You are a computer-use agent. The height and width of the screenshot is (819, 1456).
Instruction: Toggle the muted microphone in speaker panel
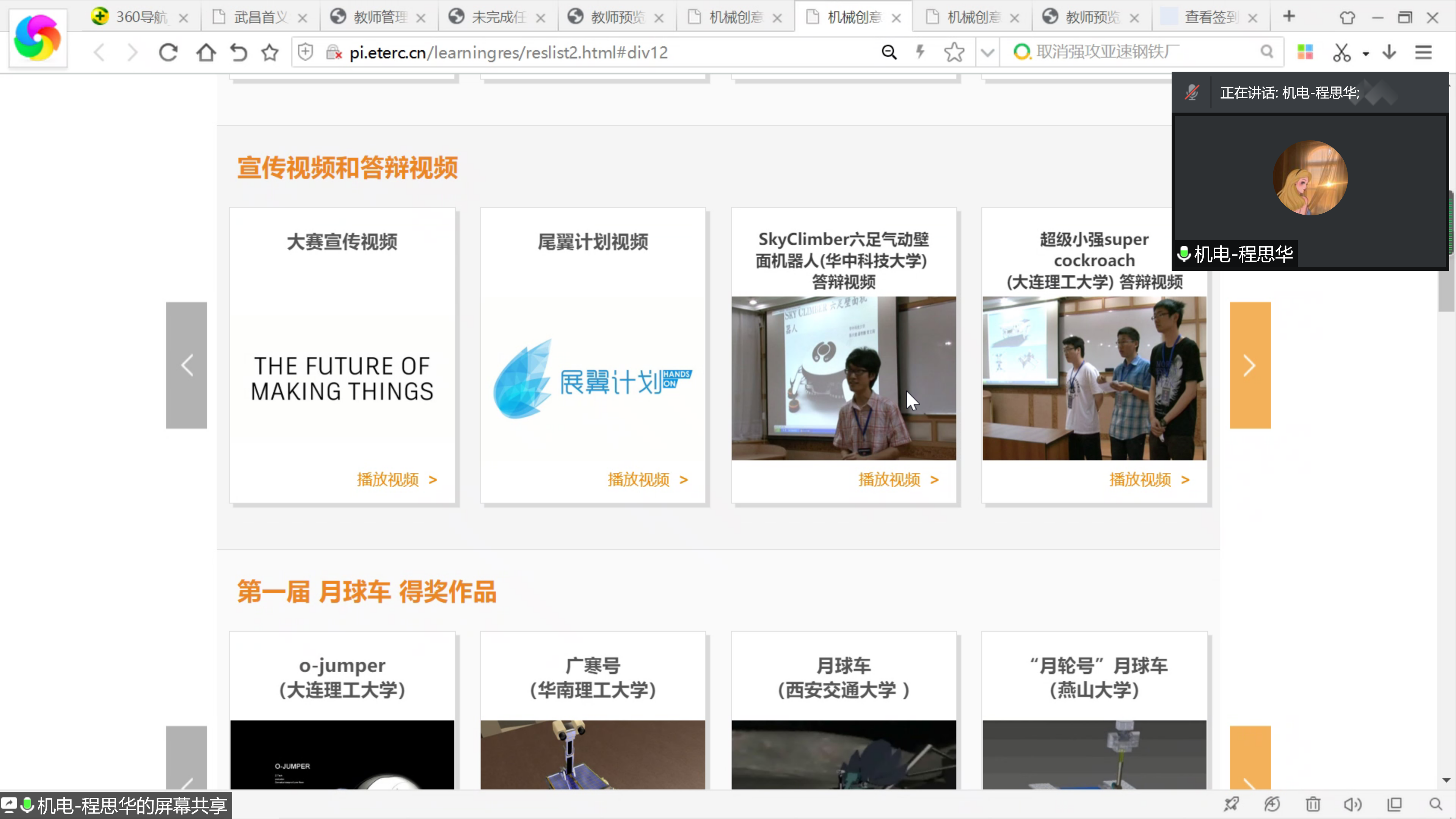[1192, 93]
